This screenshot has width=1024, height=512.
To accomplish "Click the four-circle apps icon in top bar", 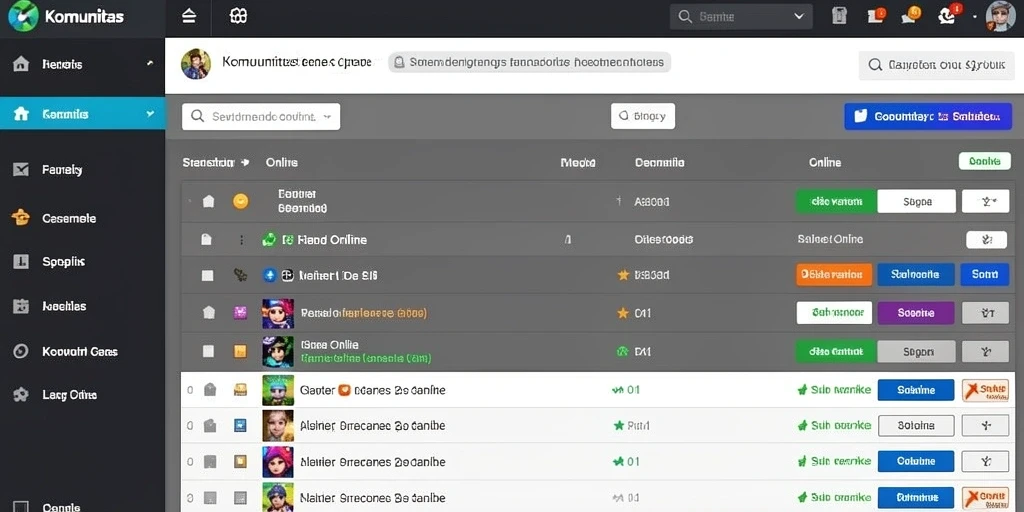I will pyautogui.click(x=238, y=16).
